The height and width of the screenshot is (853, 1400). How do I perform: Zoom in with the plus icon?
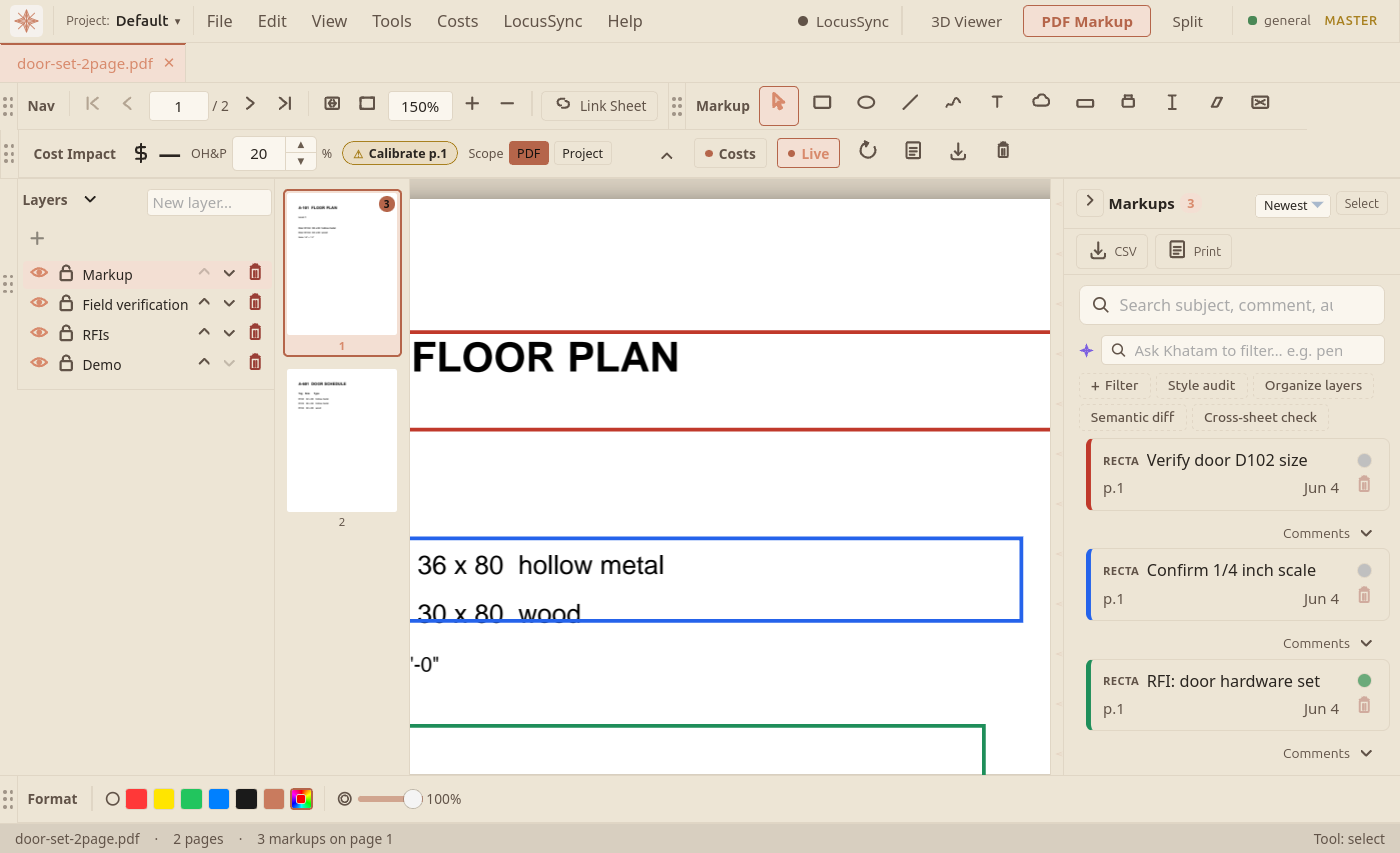pyautogui.click(x=472, y=103)
